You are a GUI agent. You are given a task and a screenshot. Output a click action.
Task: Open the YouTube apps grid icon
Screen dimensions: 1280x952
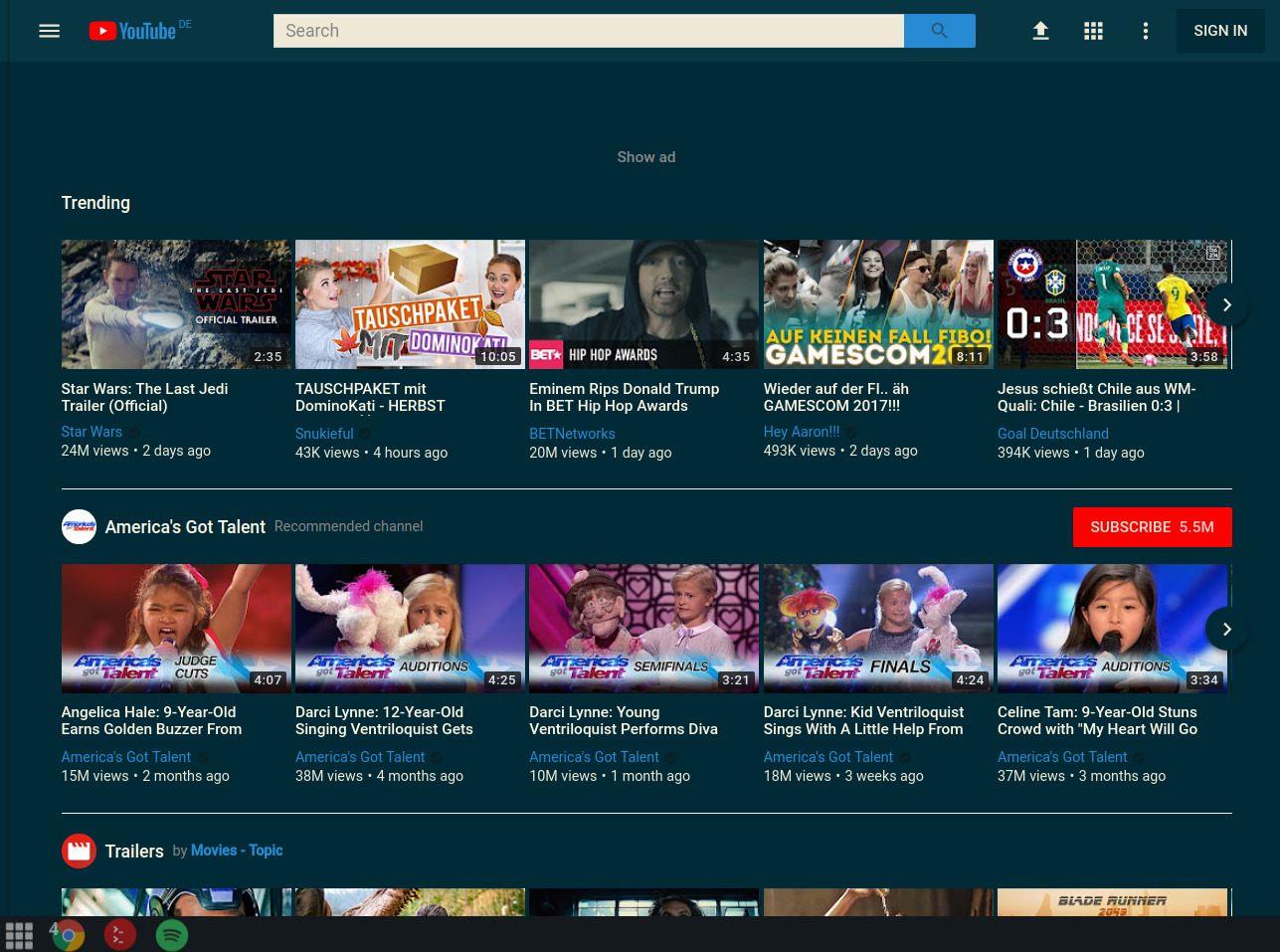click(1093, 31)
